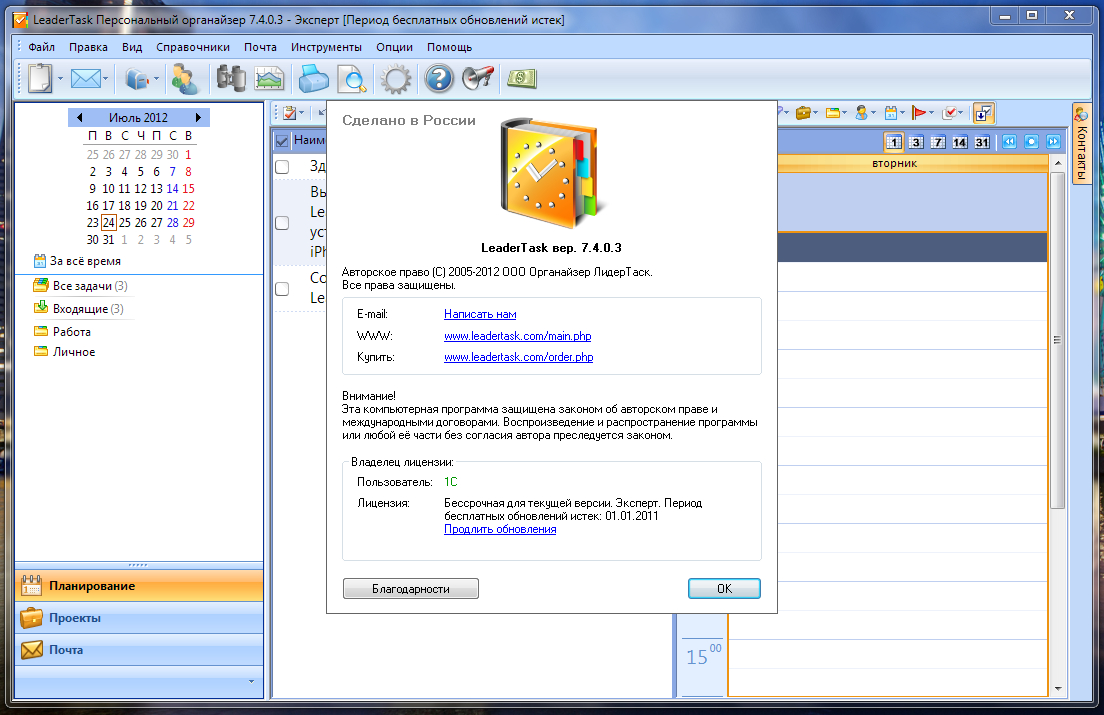Check the task row starting with "Вы"
Image resolution: width=1104 pixels, height=715 pixels.
click(x=282, y=223)
